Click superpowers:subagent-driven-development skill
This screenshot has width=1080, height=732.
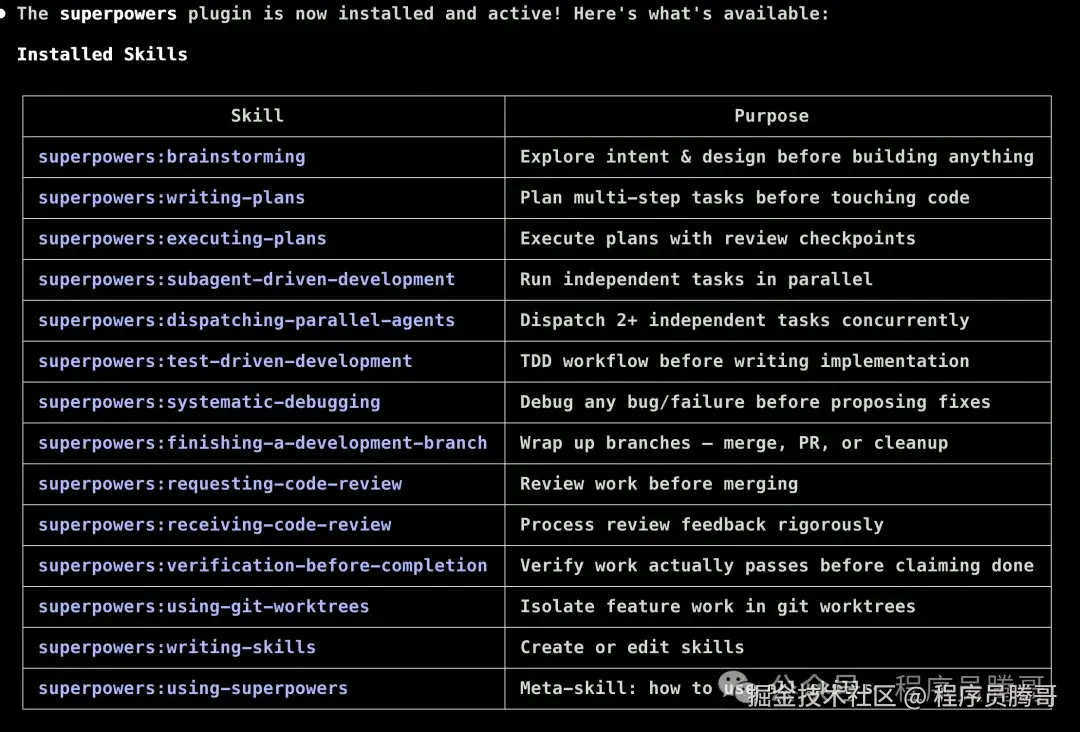point(246,280)
